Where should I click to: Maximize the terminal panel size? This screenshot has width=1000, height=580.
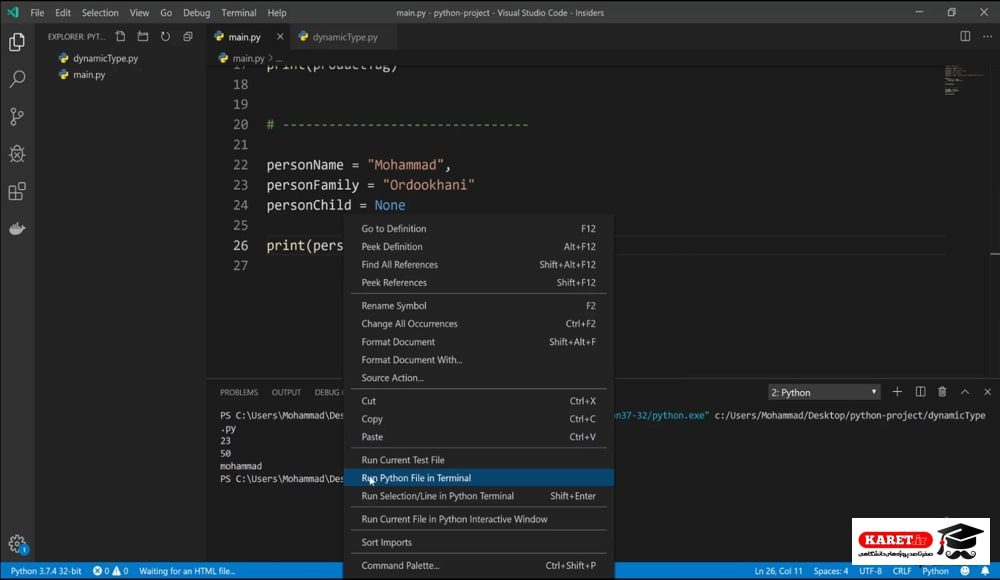(965, 392)
